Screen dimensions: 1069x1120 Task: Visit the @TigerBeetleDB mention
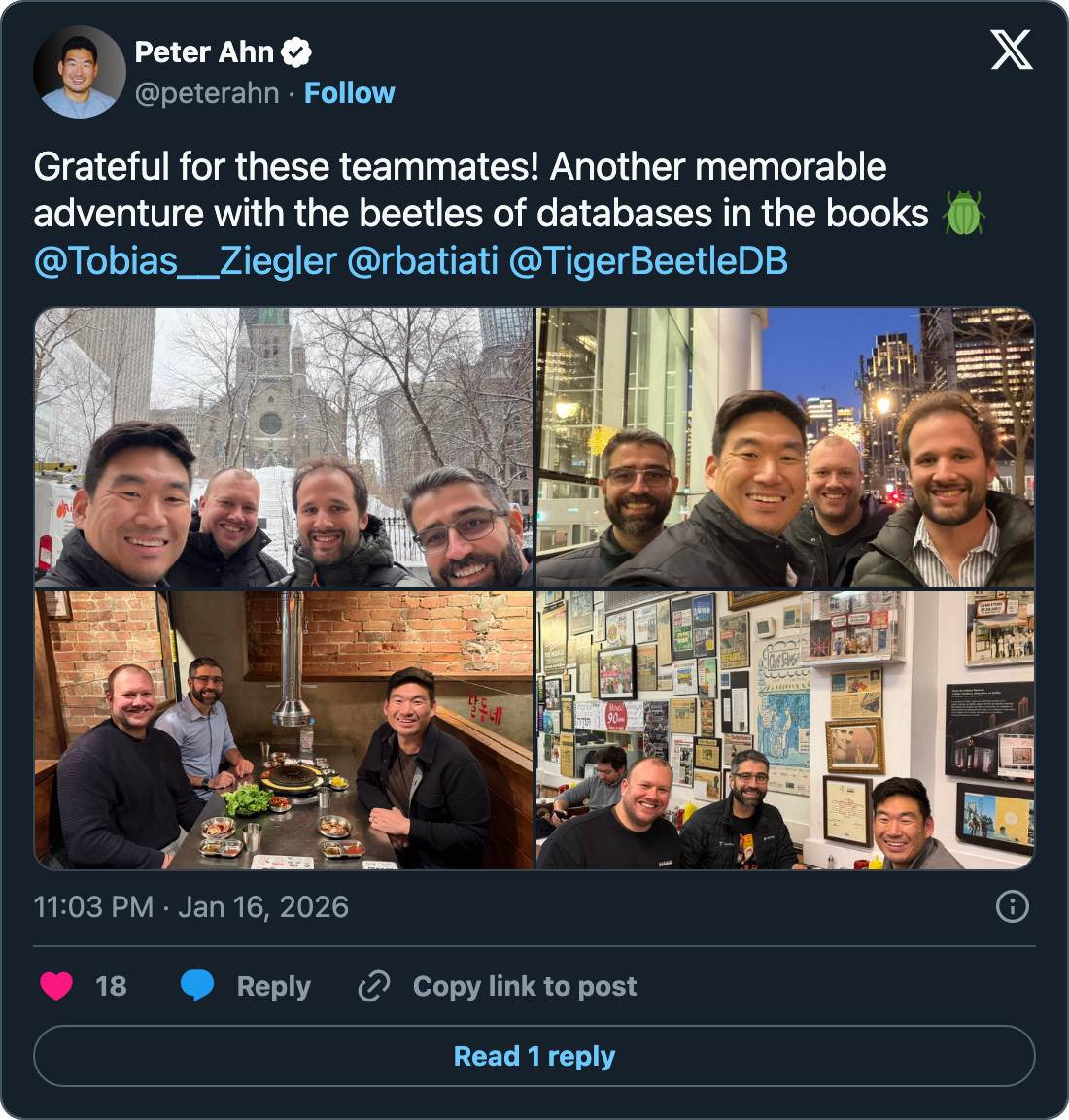(x=648, y=260)
